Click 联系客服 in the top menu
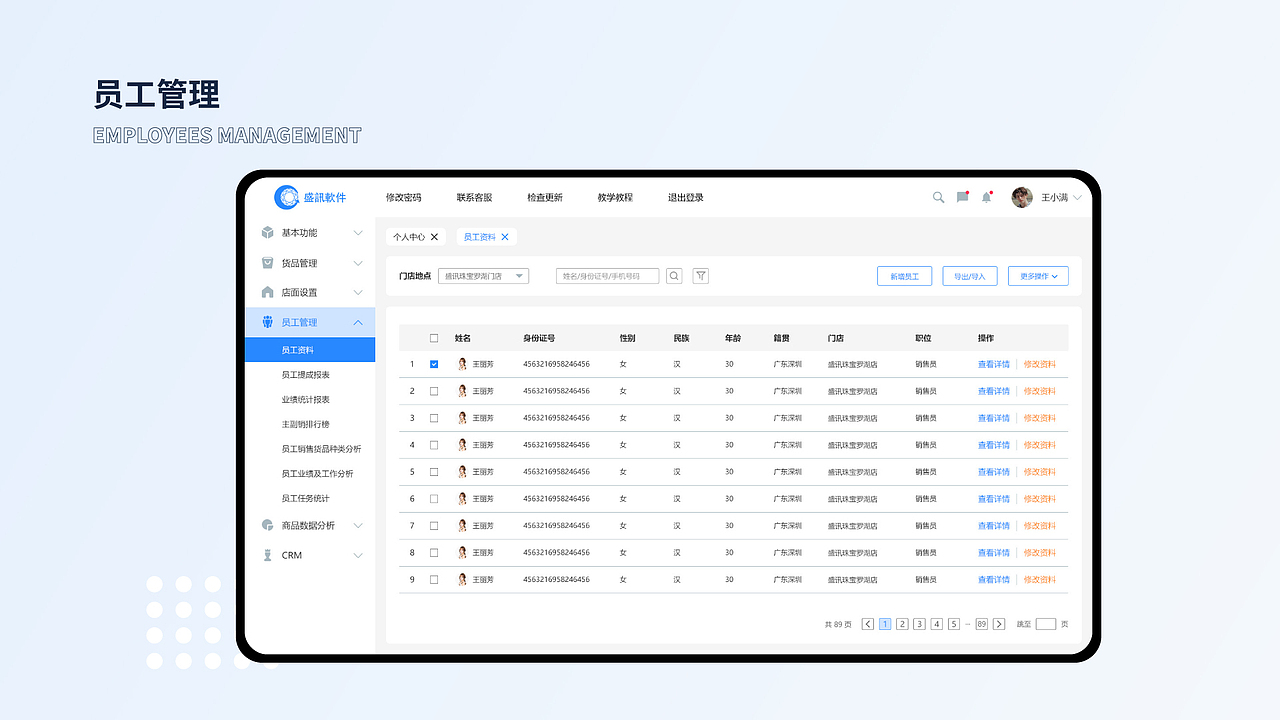This screenshot has height=720, width=1280. 474,198
